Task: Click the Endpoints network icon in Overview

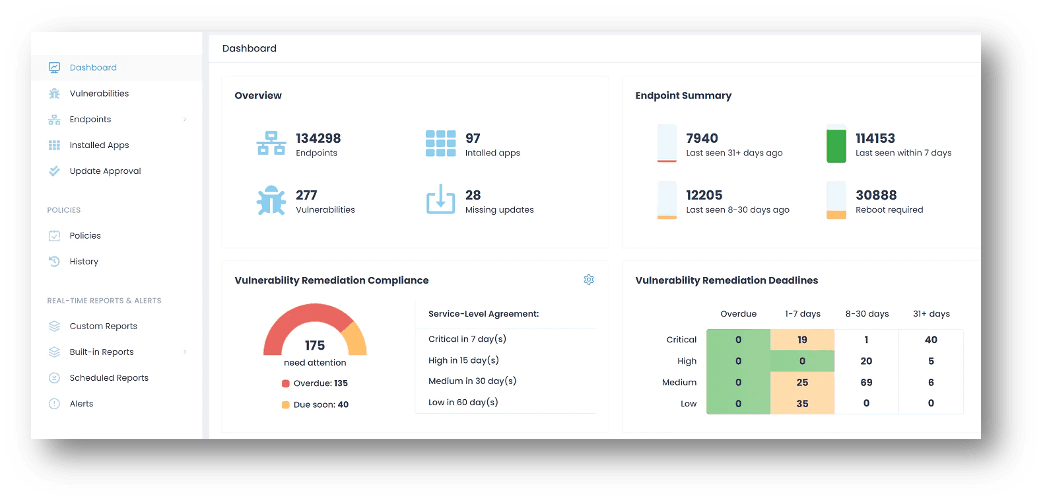Action: [271, 144]
